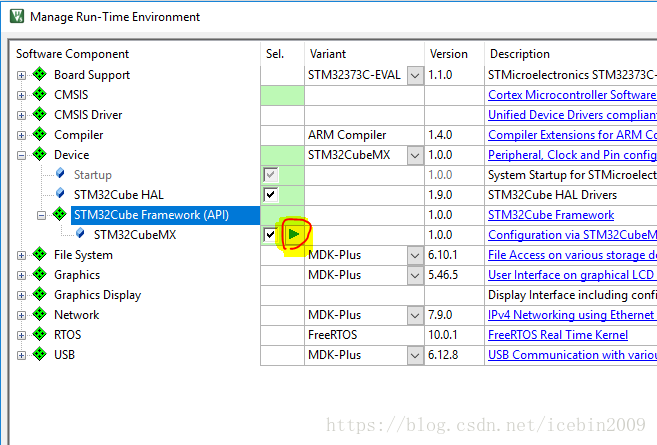Click the STM32CubeMX blue component icon
Image resolution: width=657 pixels, height=445 pixels.
pyautogui.click(x=80, y=233)
